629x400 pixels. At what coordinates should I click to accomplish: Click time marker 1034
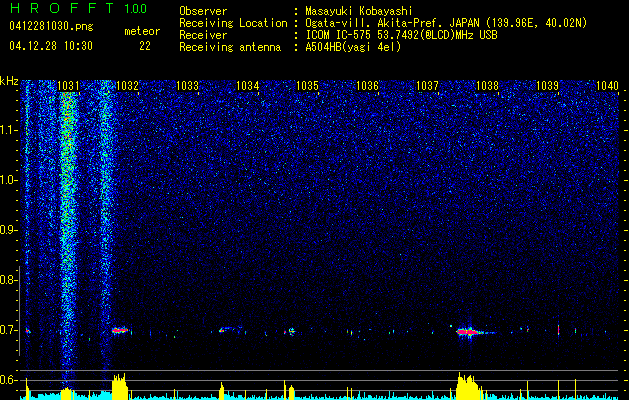tap(248, 86)
